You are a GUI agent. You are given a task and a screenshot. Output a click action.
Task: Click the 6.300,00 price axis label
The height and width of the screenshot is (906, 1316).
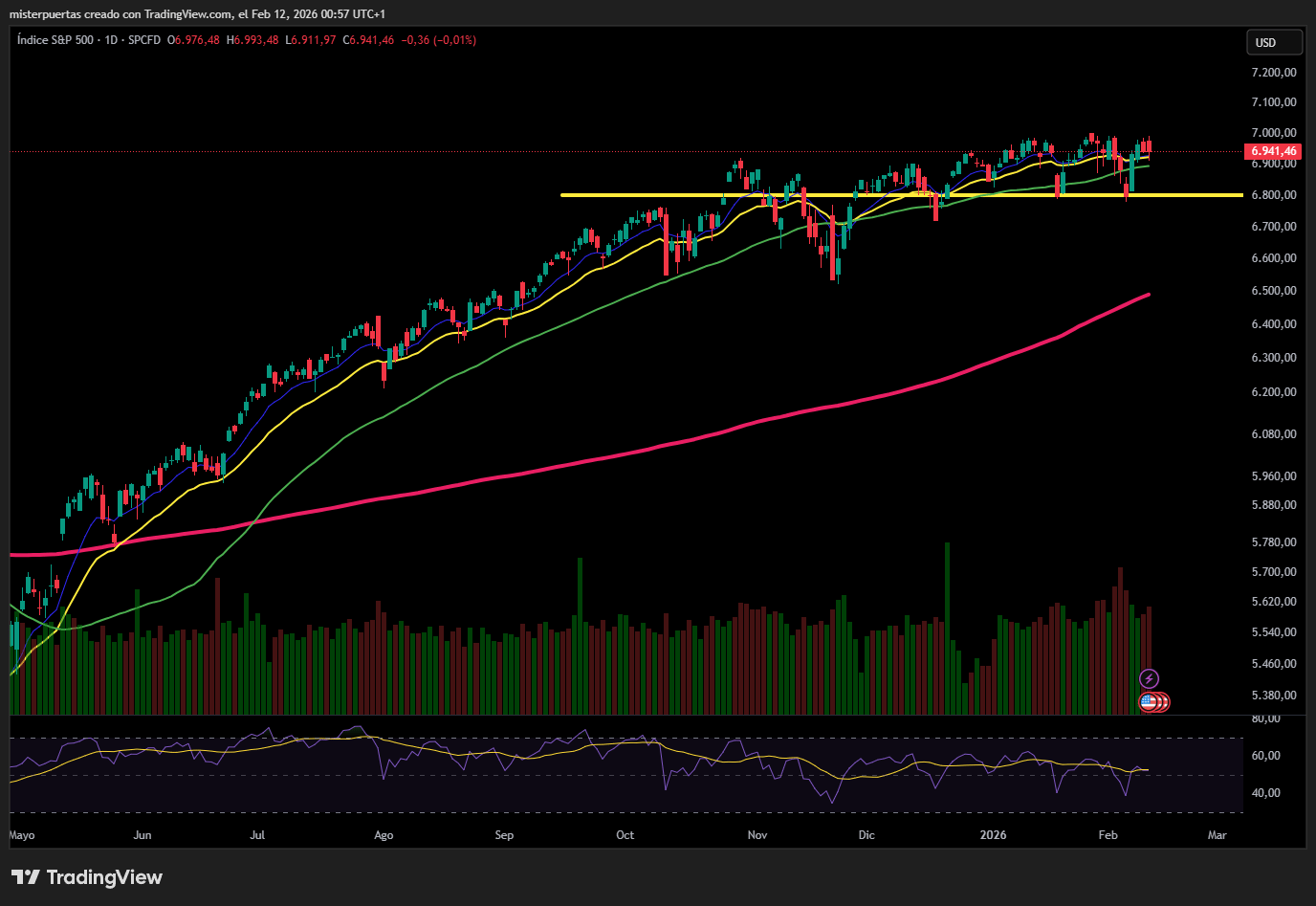pos(1274,358)
